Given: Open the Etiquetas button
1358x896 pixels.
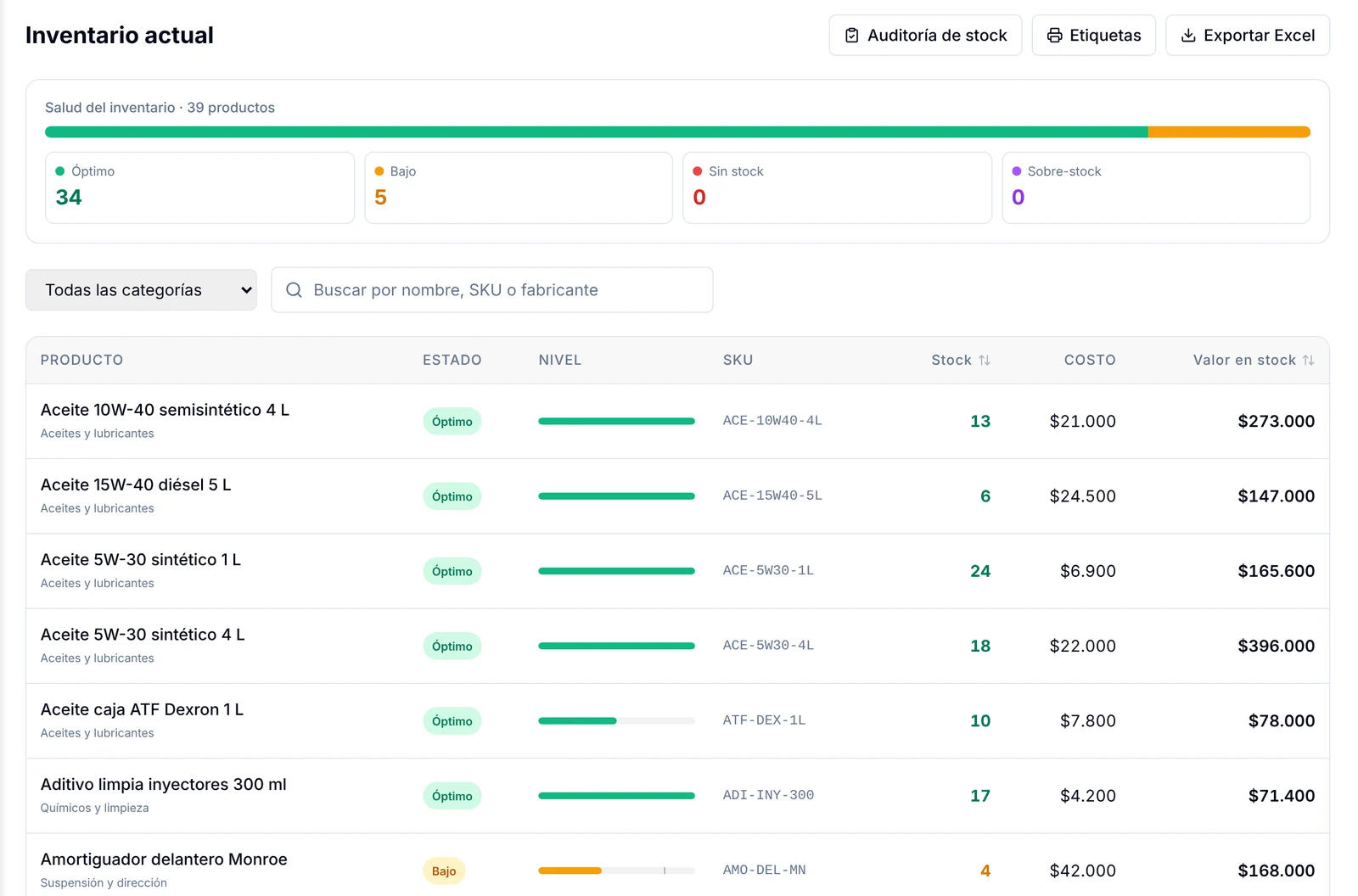Looking at the screenshot, I should 1093,36.
